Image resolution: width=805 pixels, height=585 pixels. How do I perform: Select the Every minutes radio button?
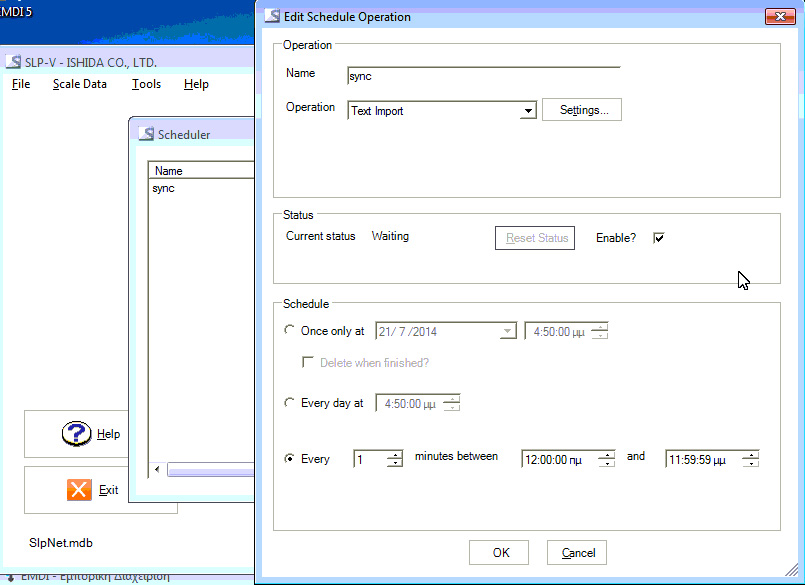[x=290, y=459]
